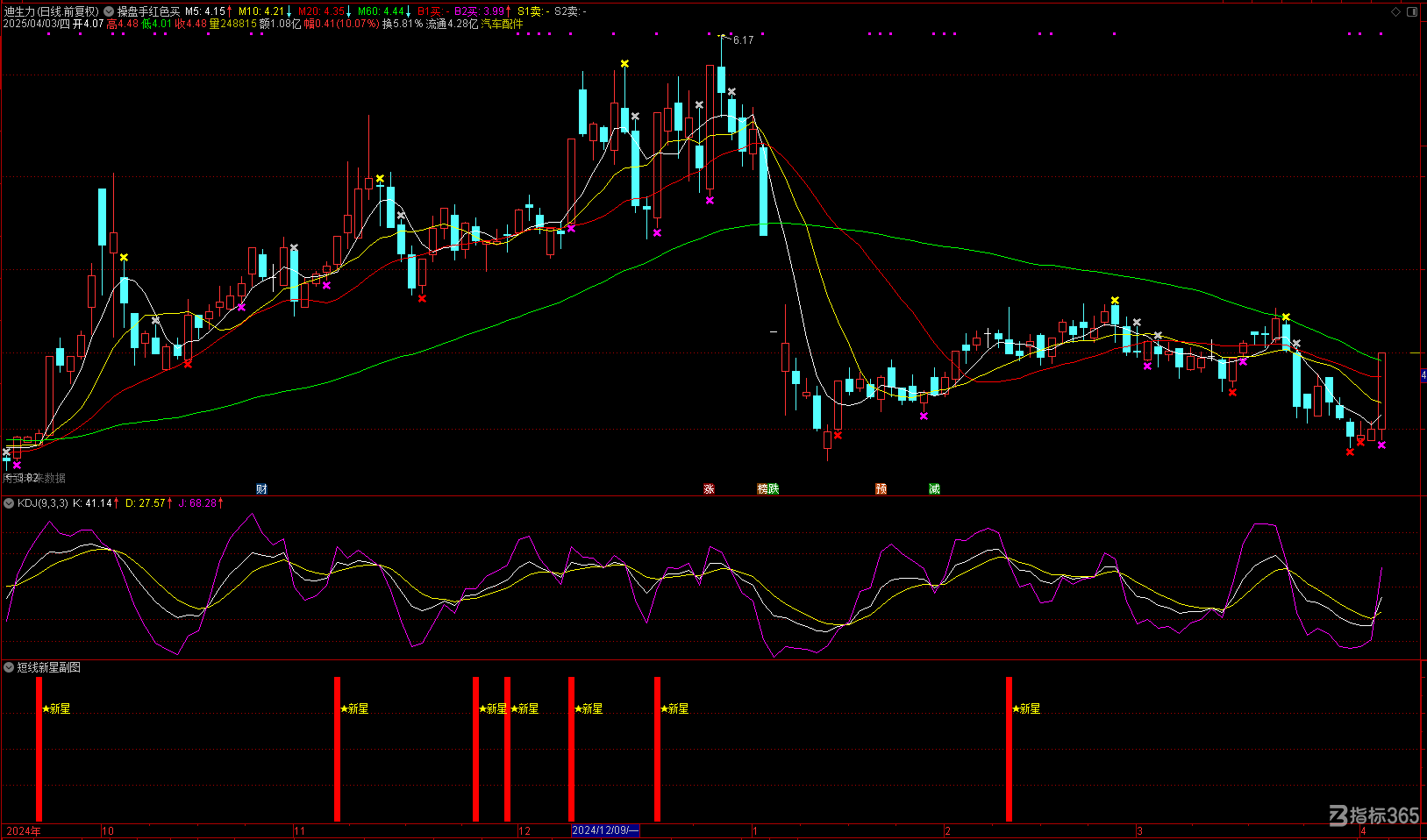Screen dimensions: 1427x840
Task: Click the 榜 info marker below chart
Action: [762, 488]
